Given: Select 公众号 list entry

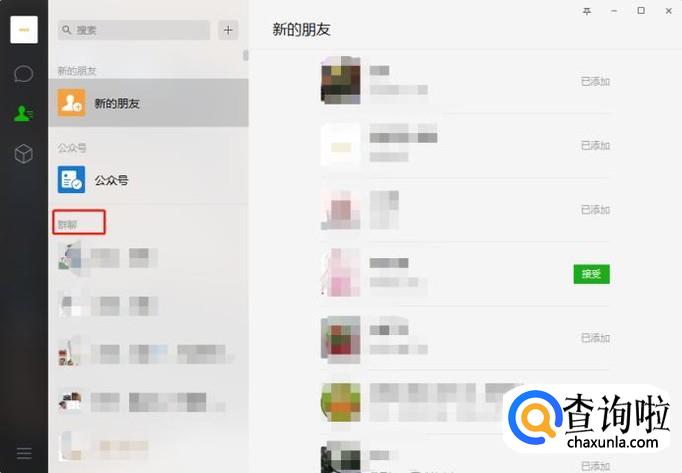Looking at the screenshot, I should point(148,179).
